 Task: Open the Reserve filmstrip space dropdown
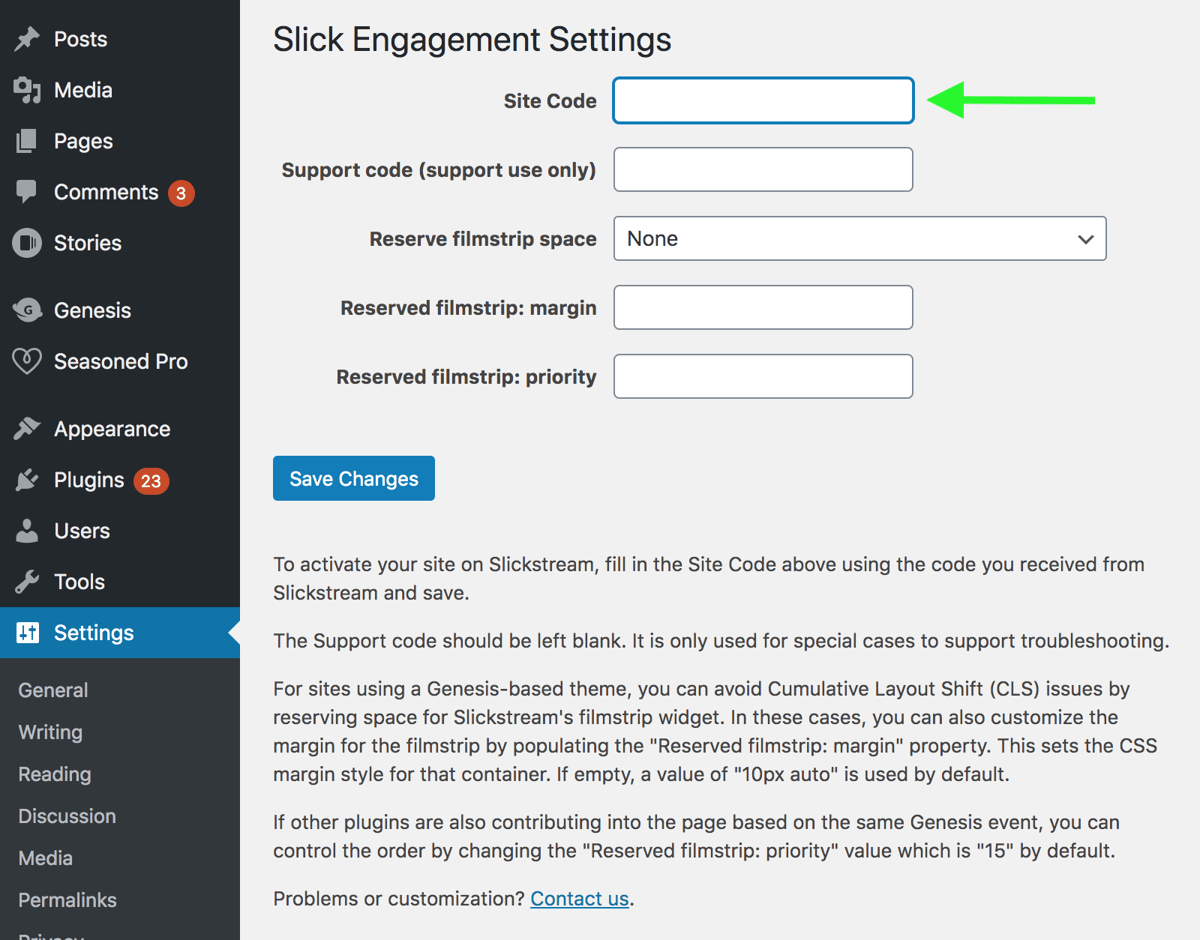tap(859, 238)
